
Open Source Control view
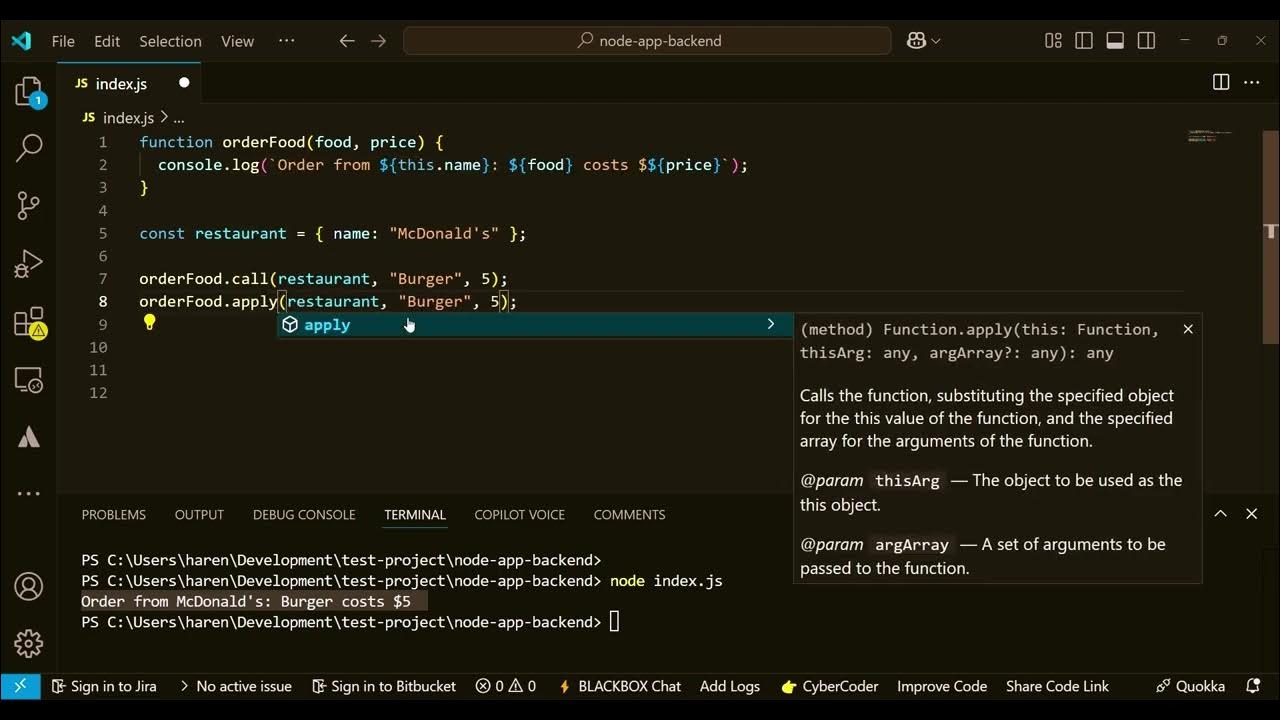click(x=29, y=206)
